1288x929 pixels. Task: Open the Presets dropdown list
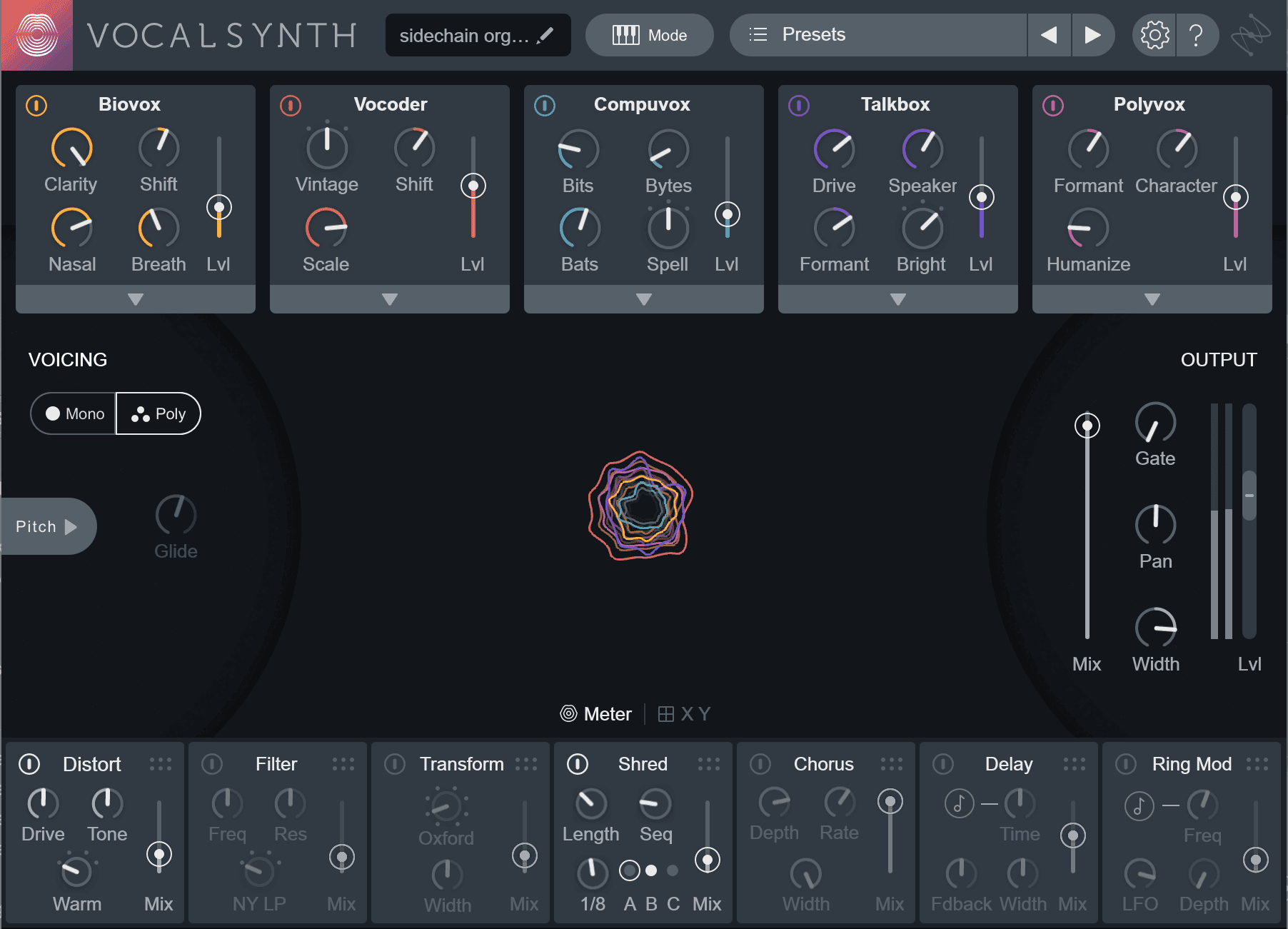click(878, 35)
